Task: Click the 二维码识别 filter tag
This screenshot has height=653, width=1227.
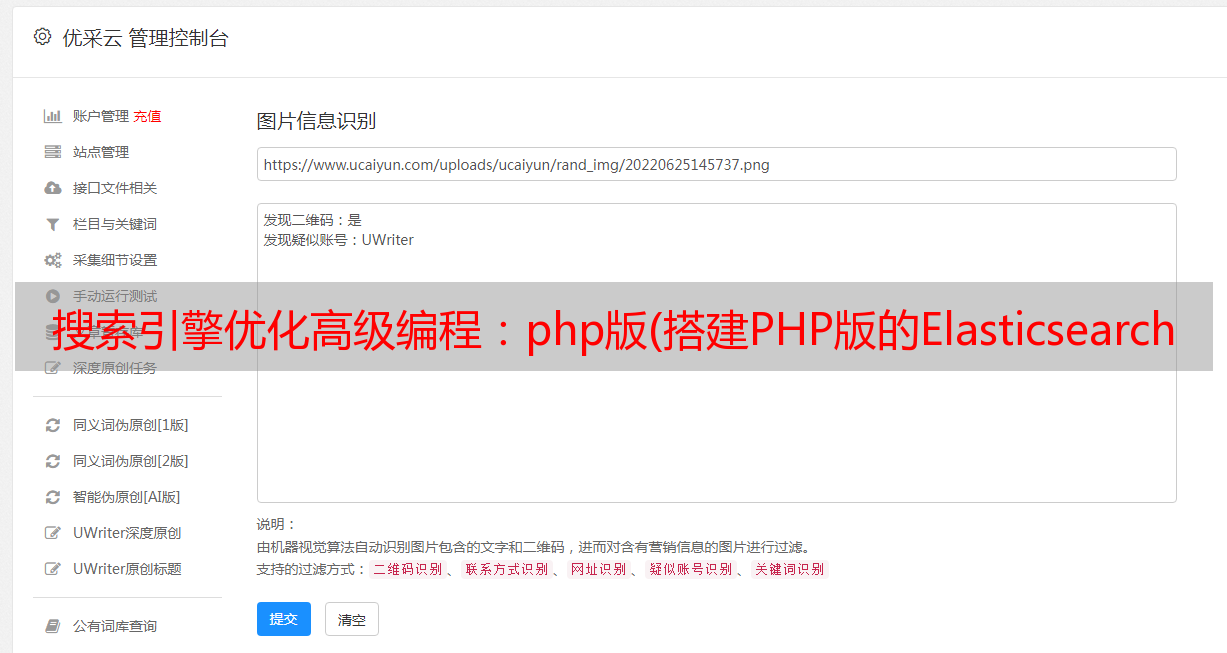Action: tap(408, 569)
